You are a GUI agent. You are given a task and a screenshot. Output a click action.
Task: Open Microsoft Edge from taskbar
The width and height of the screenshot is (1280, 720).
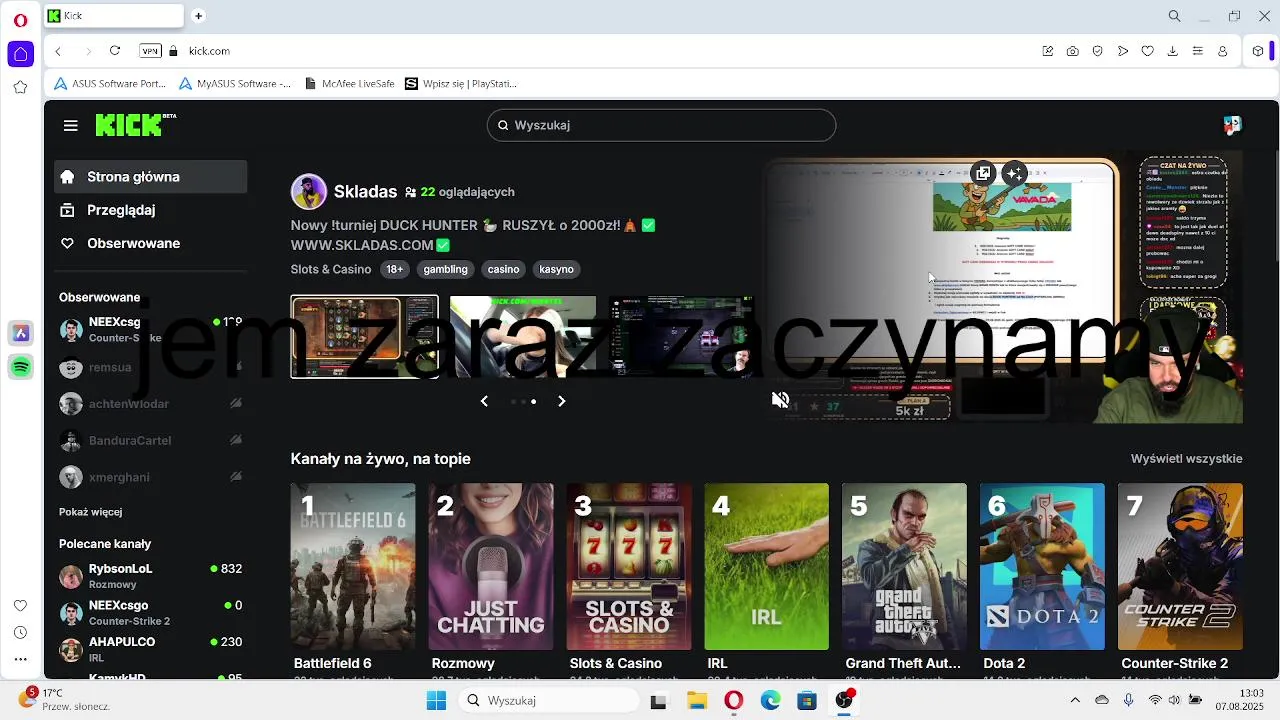(770, 701)
